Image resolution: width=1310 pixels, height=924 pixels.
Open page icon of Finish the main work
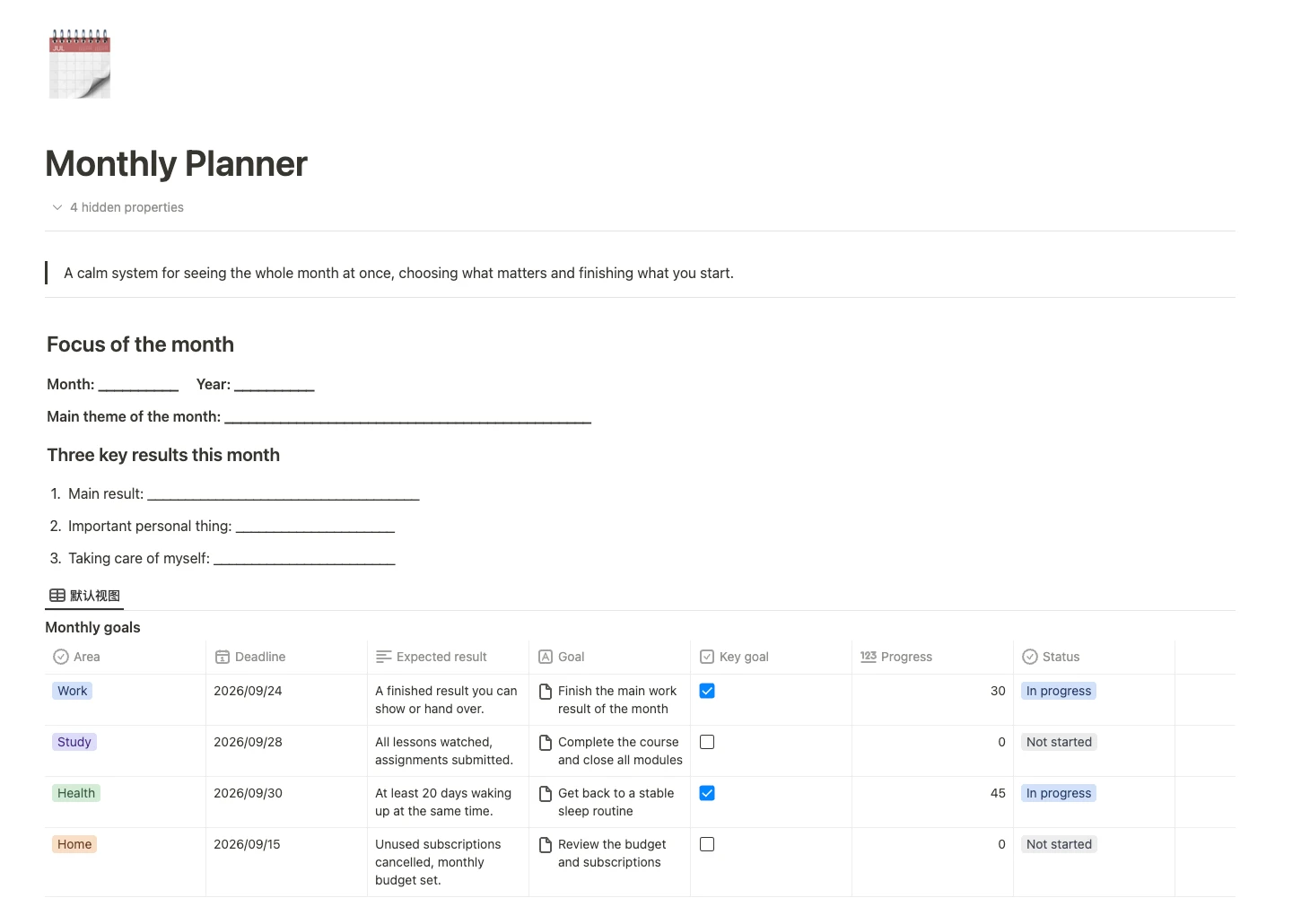click(546, 691)
